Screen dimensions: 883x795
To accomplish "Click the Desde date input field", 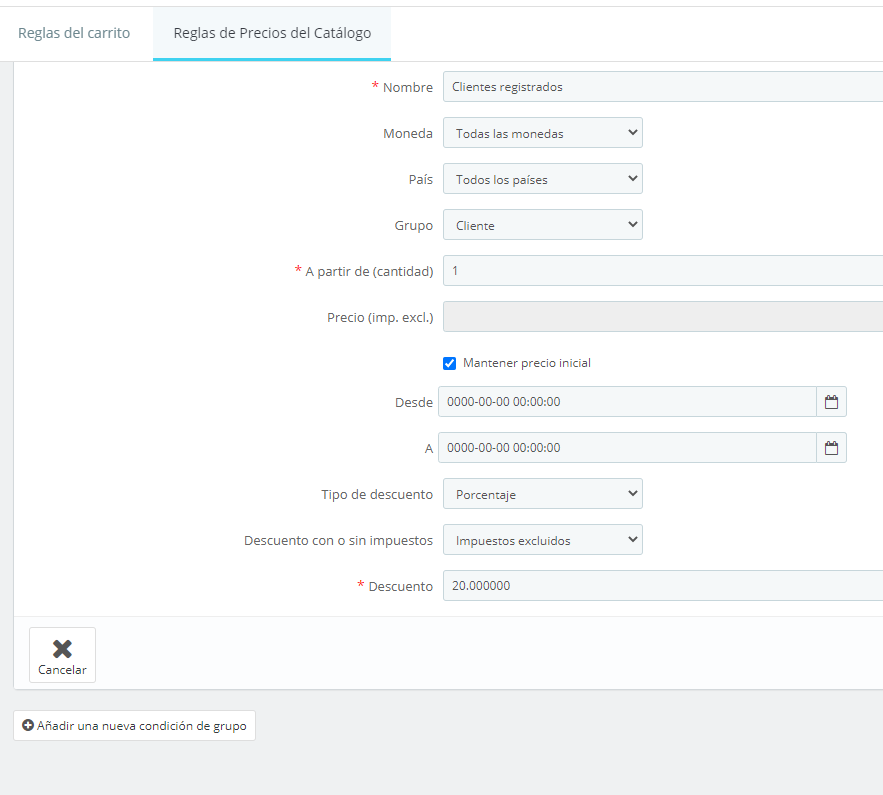I will click(x=627, y=402).
